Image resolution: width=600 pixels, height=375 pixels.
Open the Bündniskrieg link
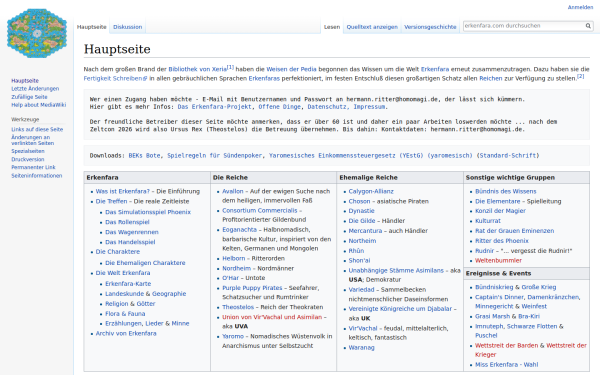494,287
